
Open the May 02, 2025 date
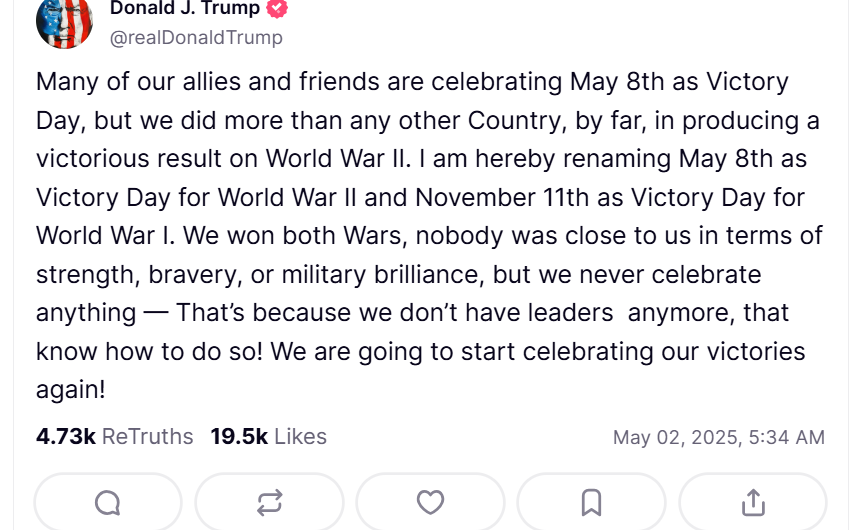(674, 437)
